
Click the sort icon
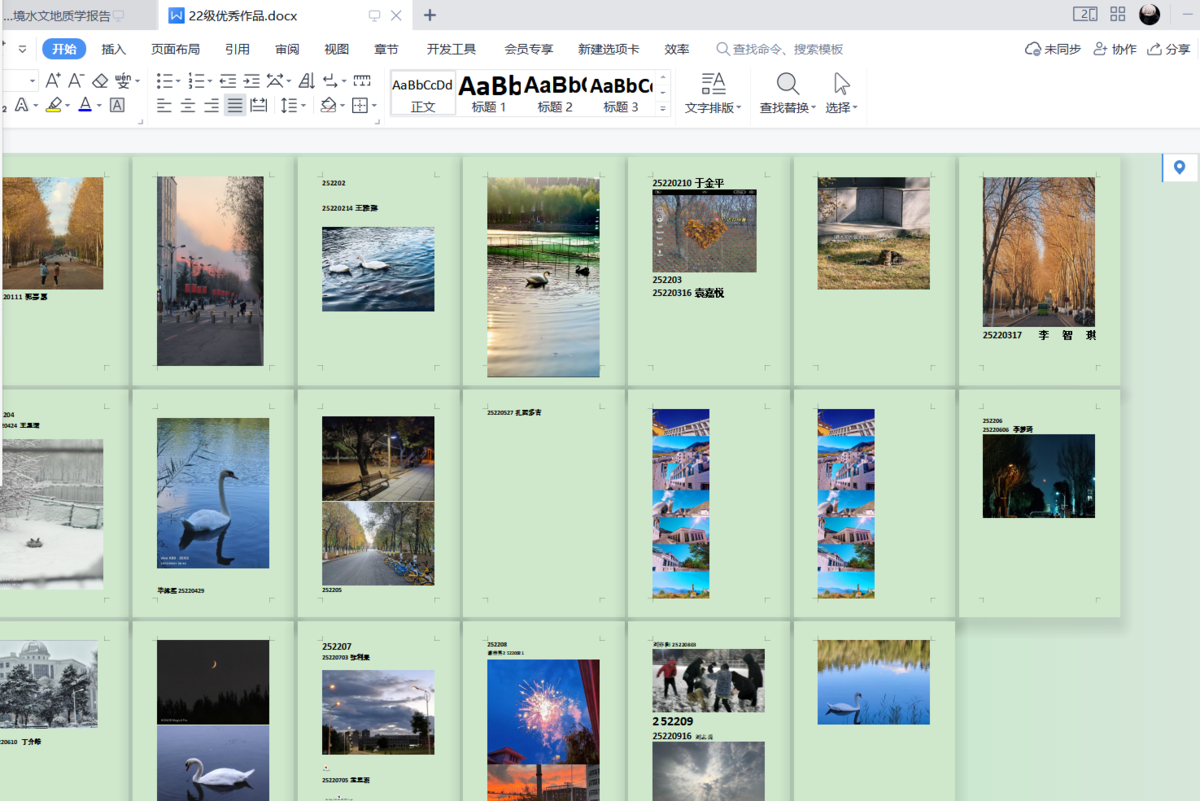coord(307,81)
